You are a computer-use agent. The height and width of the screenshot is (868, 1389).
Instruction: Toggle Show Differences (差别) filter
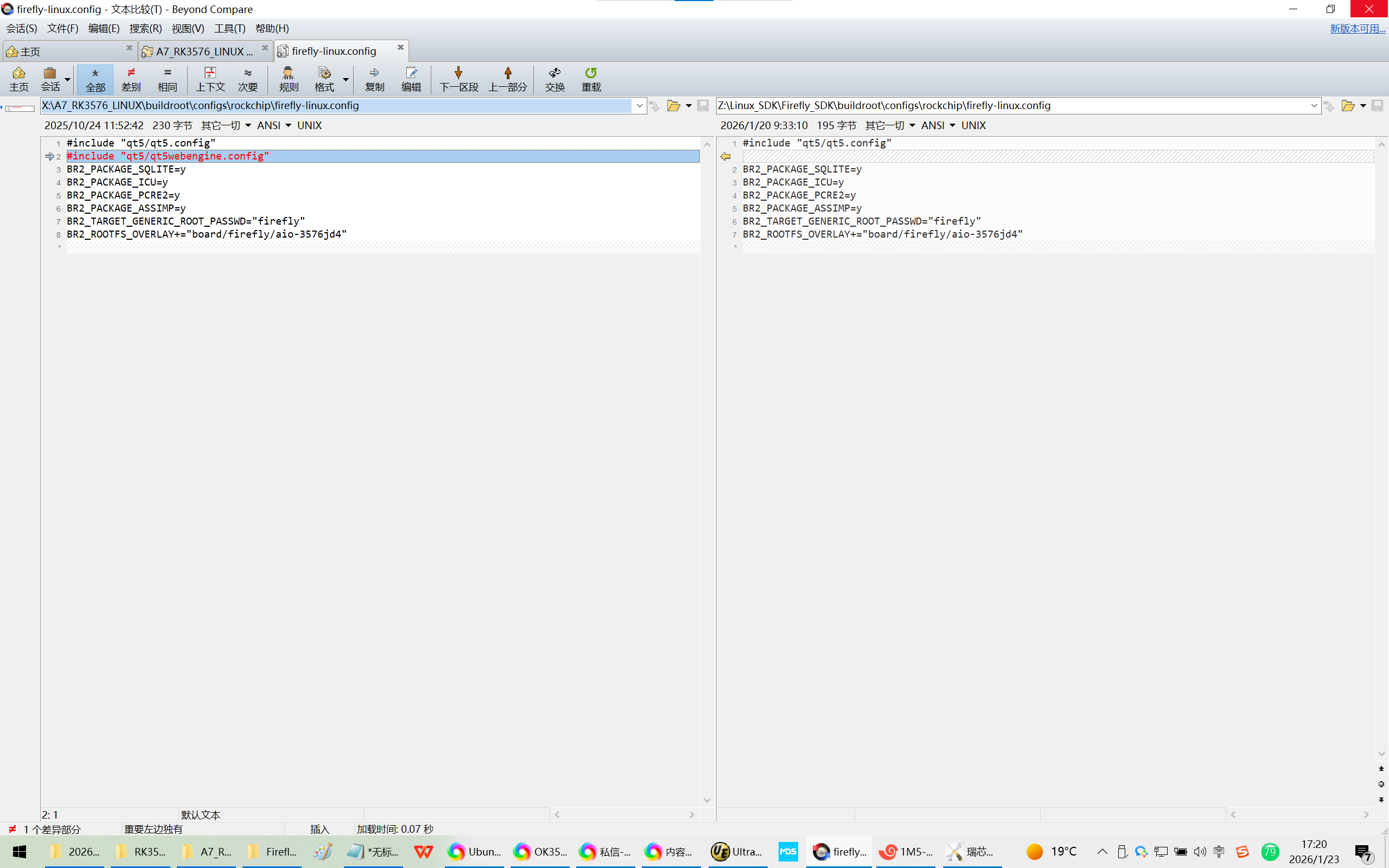click(131, 79)
